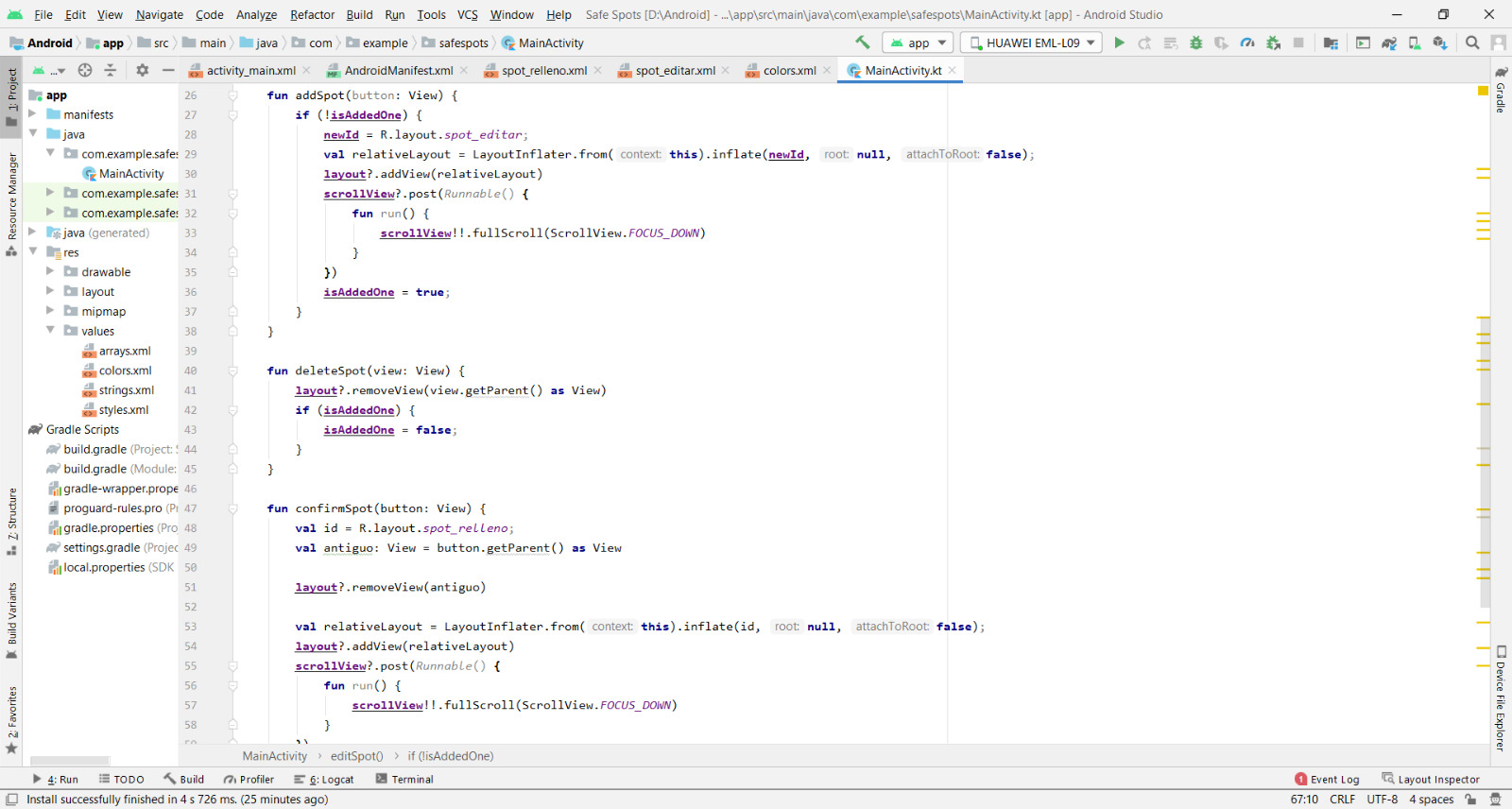Toggle tool window buttons at bottom-left corner

click(11, 799)
